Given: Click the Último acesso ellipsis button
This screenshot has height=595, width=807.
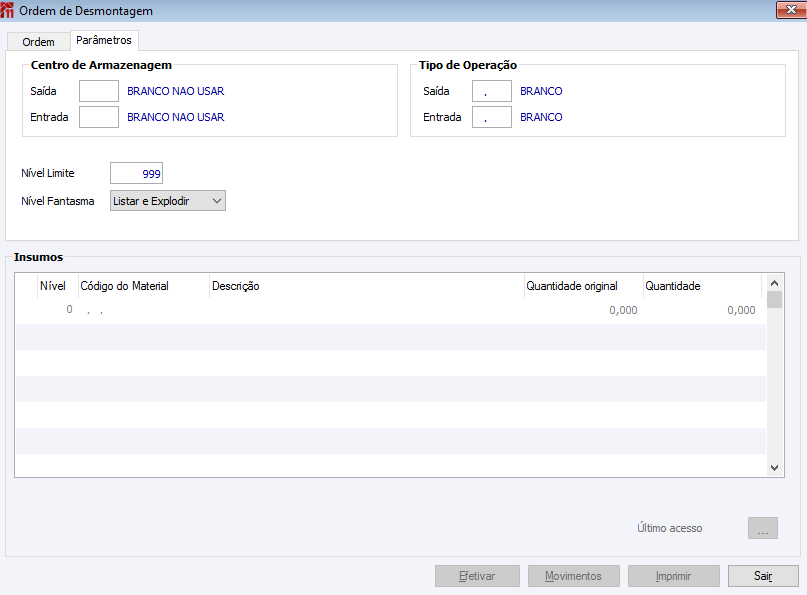Looking at the screenshot, I should pyautogui.click(x=763, y=528).
